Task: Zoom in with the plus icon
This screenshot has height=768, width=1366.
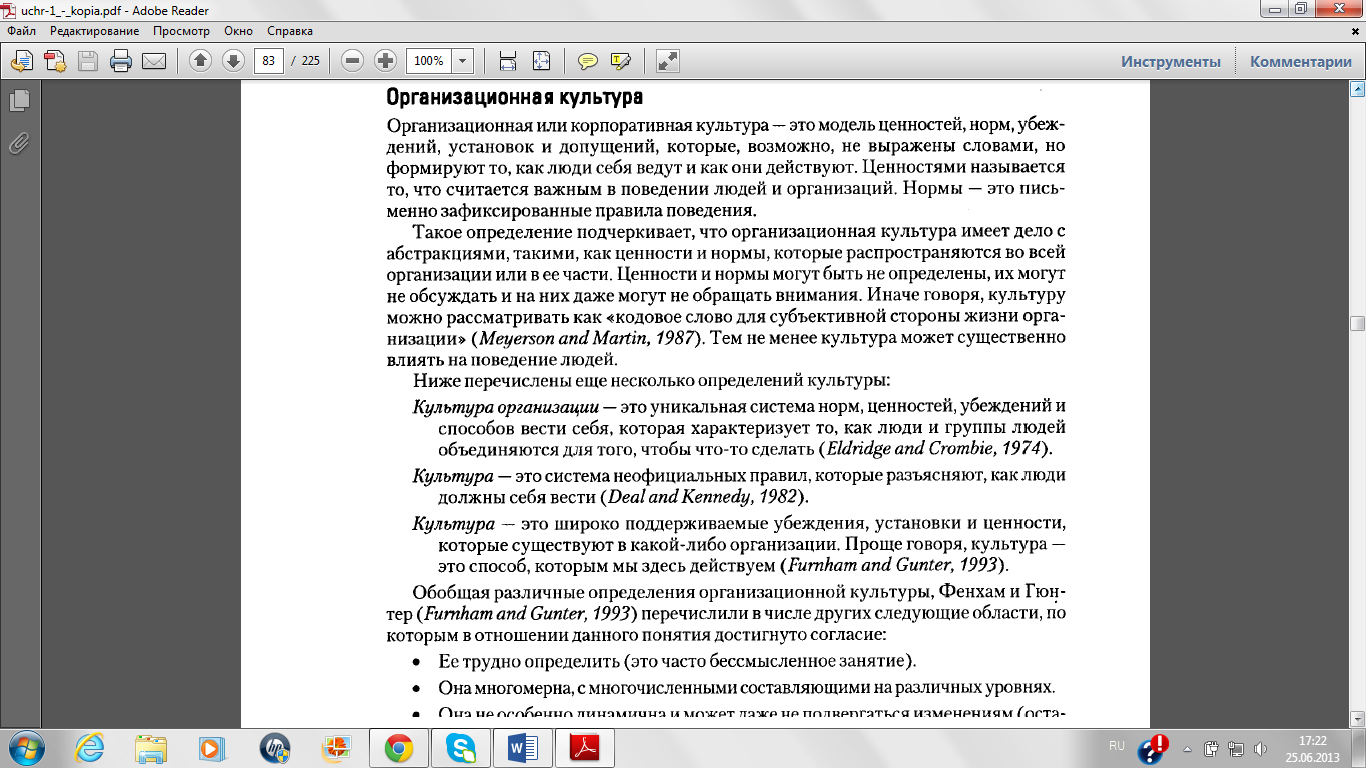Action: point(385,61)
